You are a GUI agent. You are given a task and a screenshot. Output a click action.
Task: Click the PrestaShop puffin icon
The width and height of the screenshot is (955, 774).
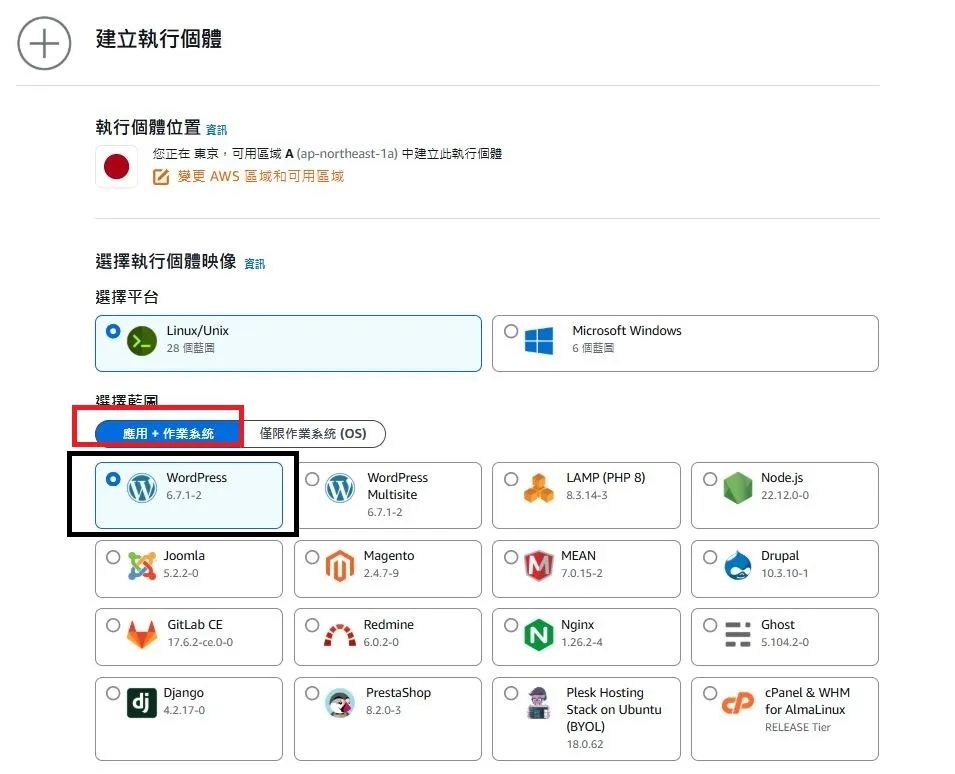[x=340, y=703]
